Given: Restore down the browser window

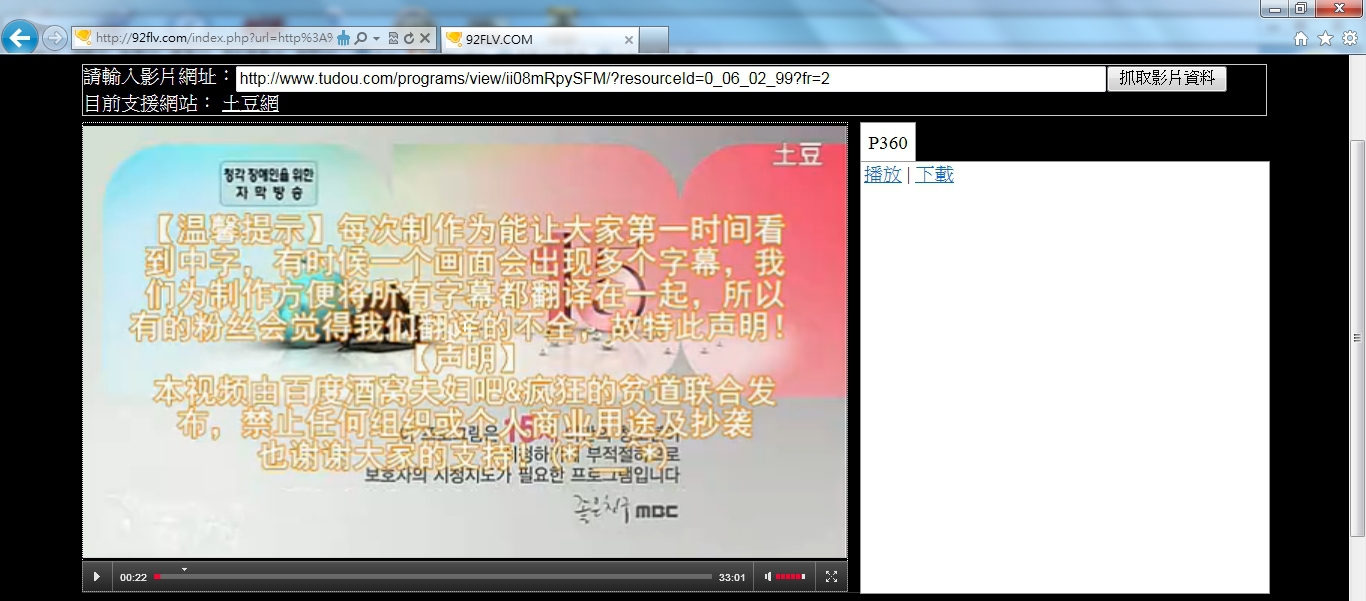Looking at the screenshot, I should (x=1300, y=8).
